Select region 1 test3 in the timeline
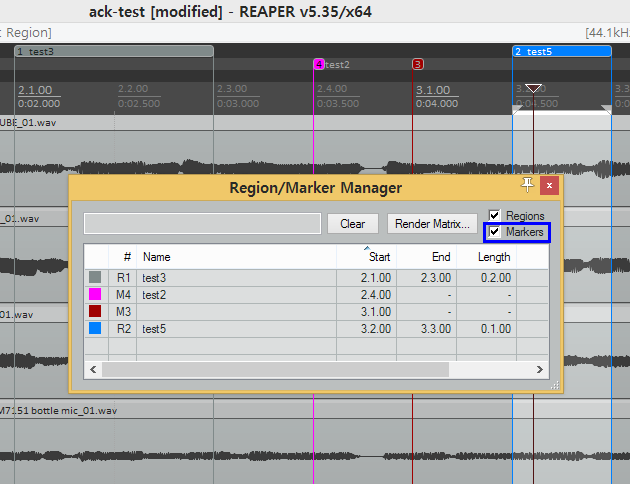The image size is (630, 484). pyautogui.click(x=114, y=51)
